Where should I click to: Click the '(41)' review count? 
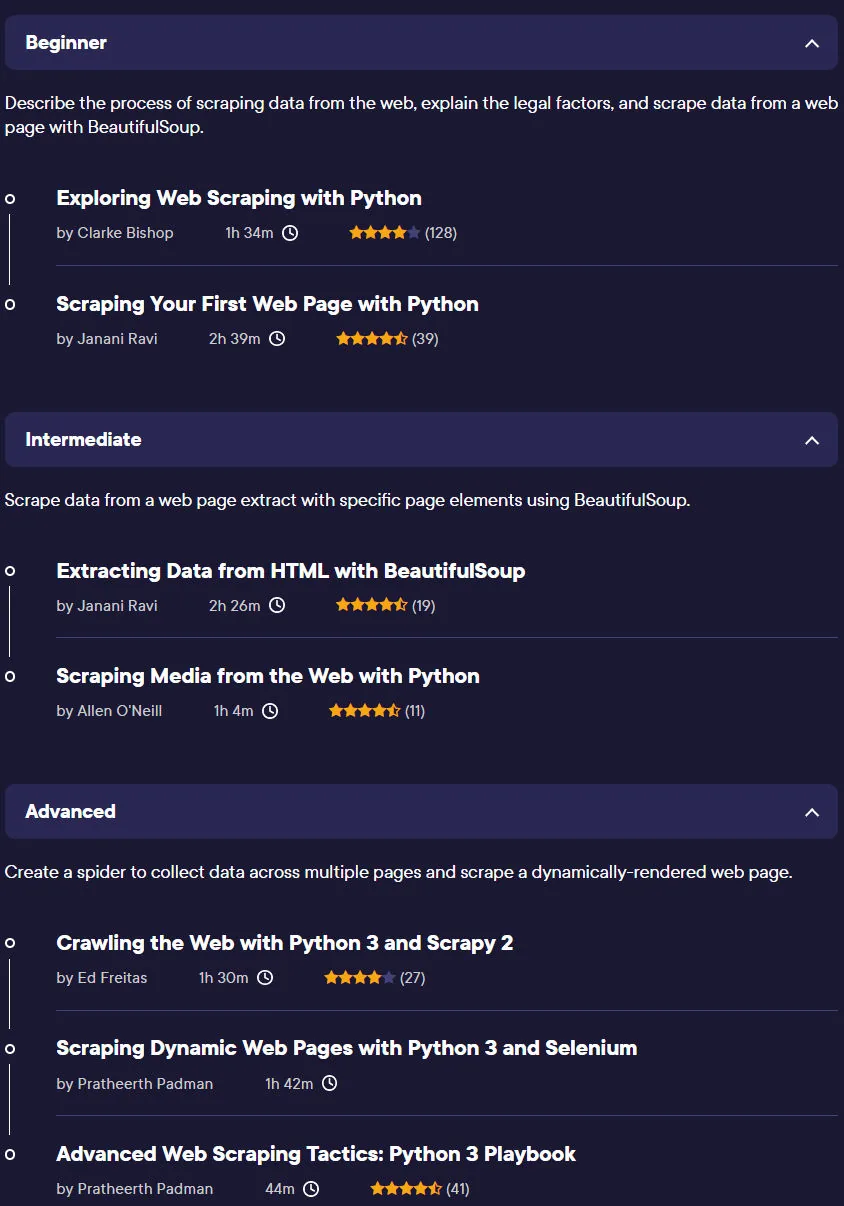tap(458, 1189)
